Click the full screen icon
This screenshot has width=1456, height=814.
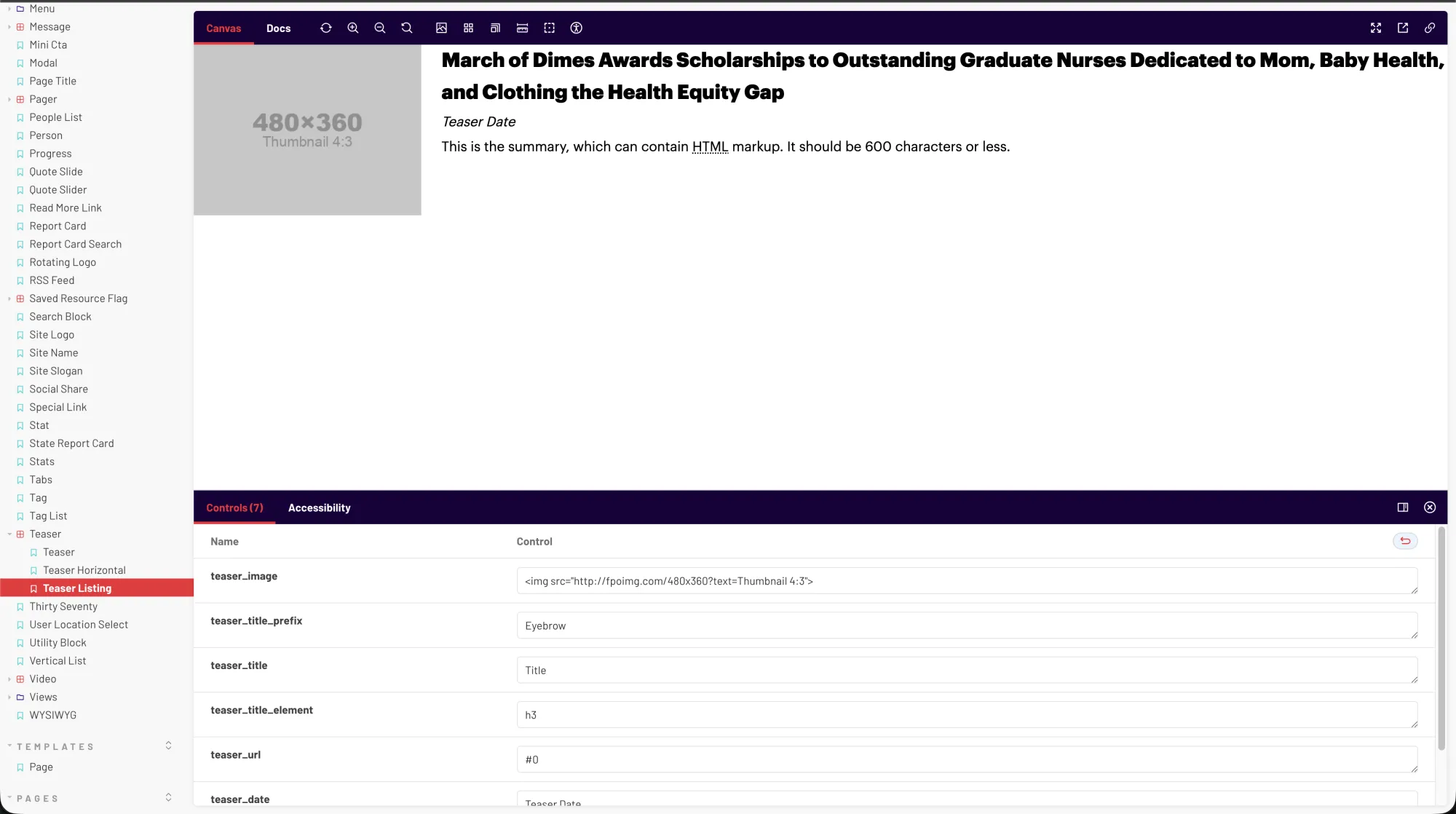pos(1376,28)
